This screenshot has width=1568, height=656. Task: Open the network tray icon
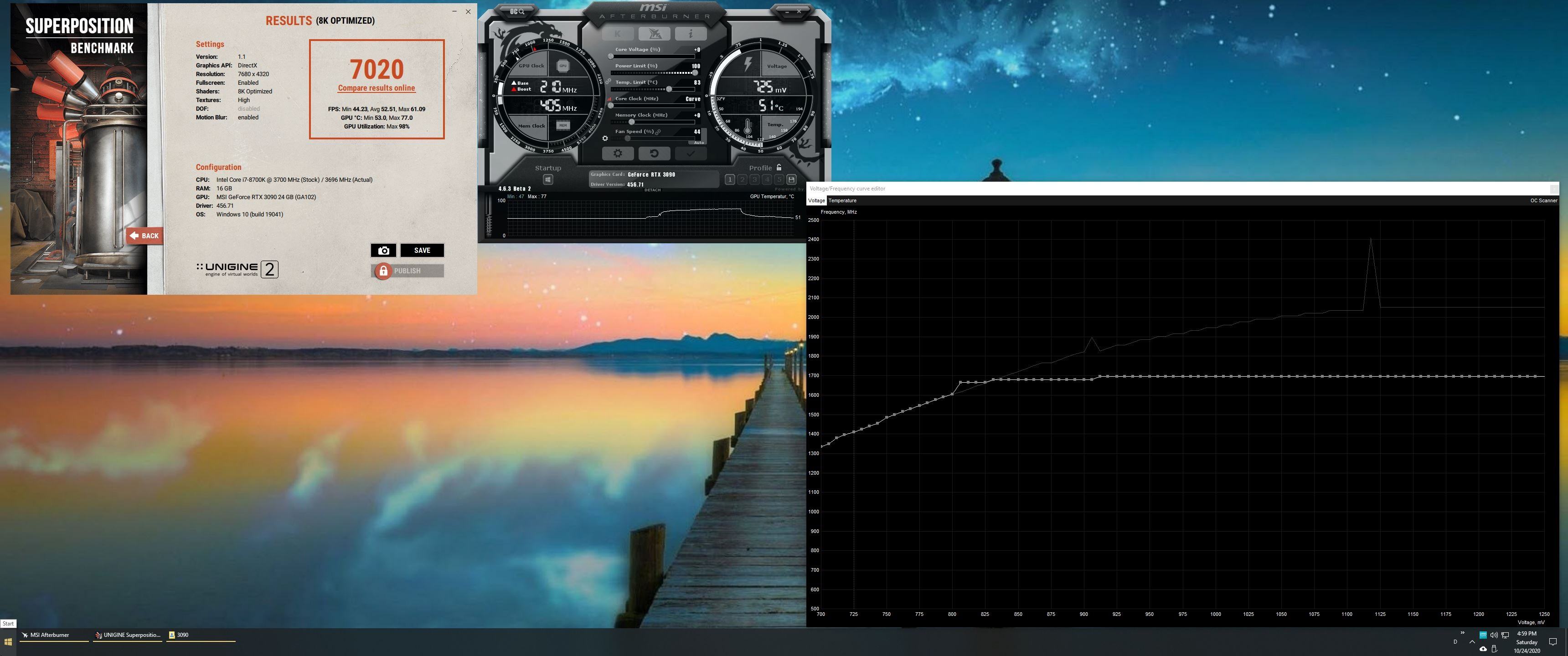point(1505,635)
